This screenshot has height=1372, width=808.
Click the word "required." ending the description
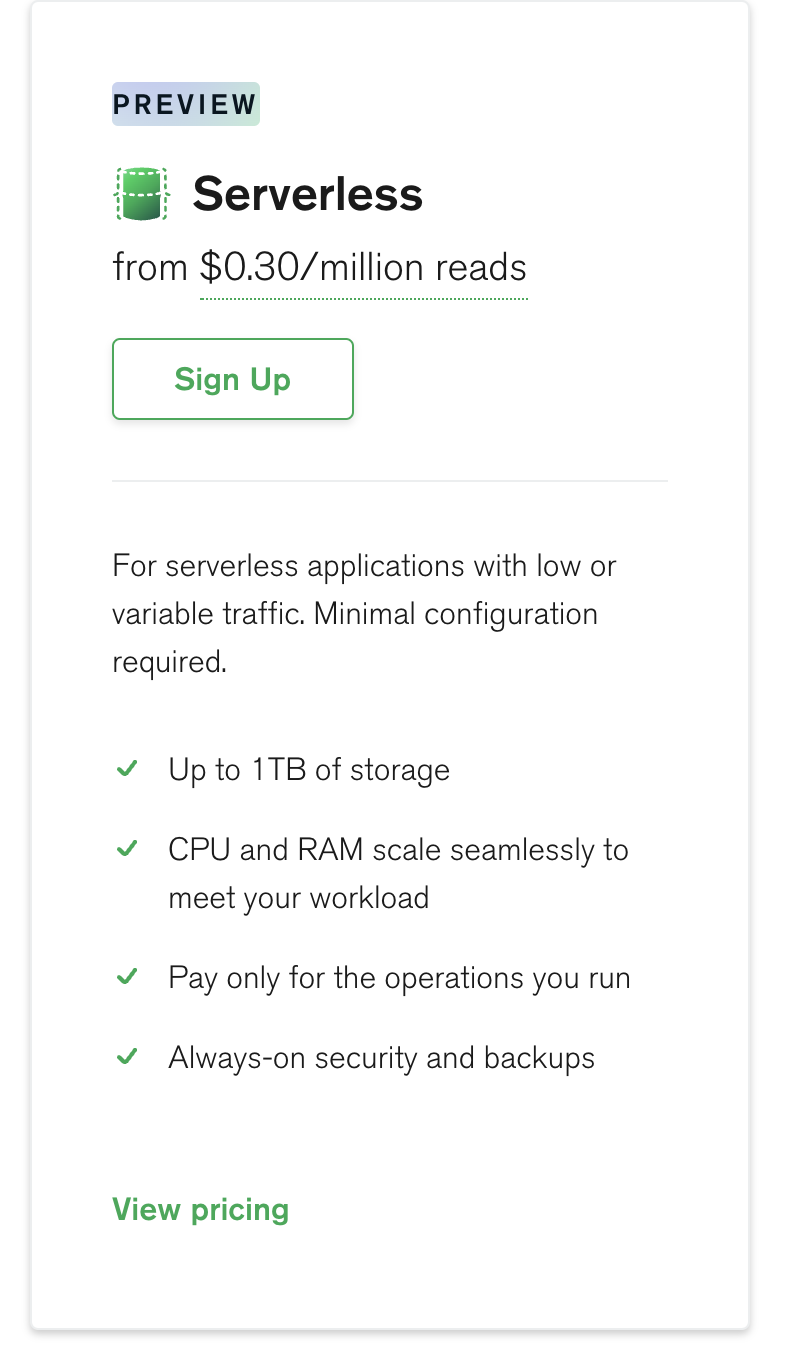(169, 661)
